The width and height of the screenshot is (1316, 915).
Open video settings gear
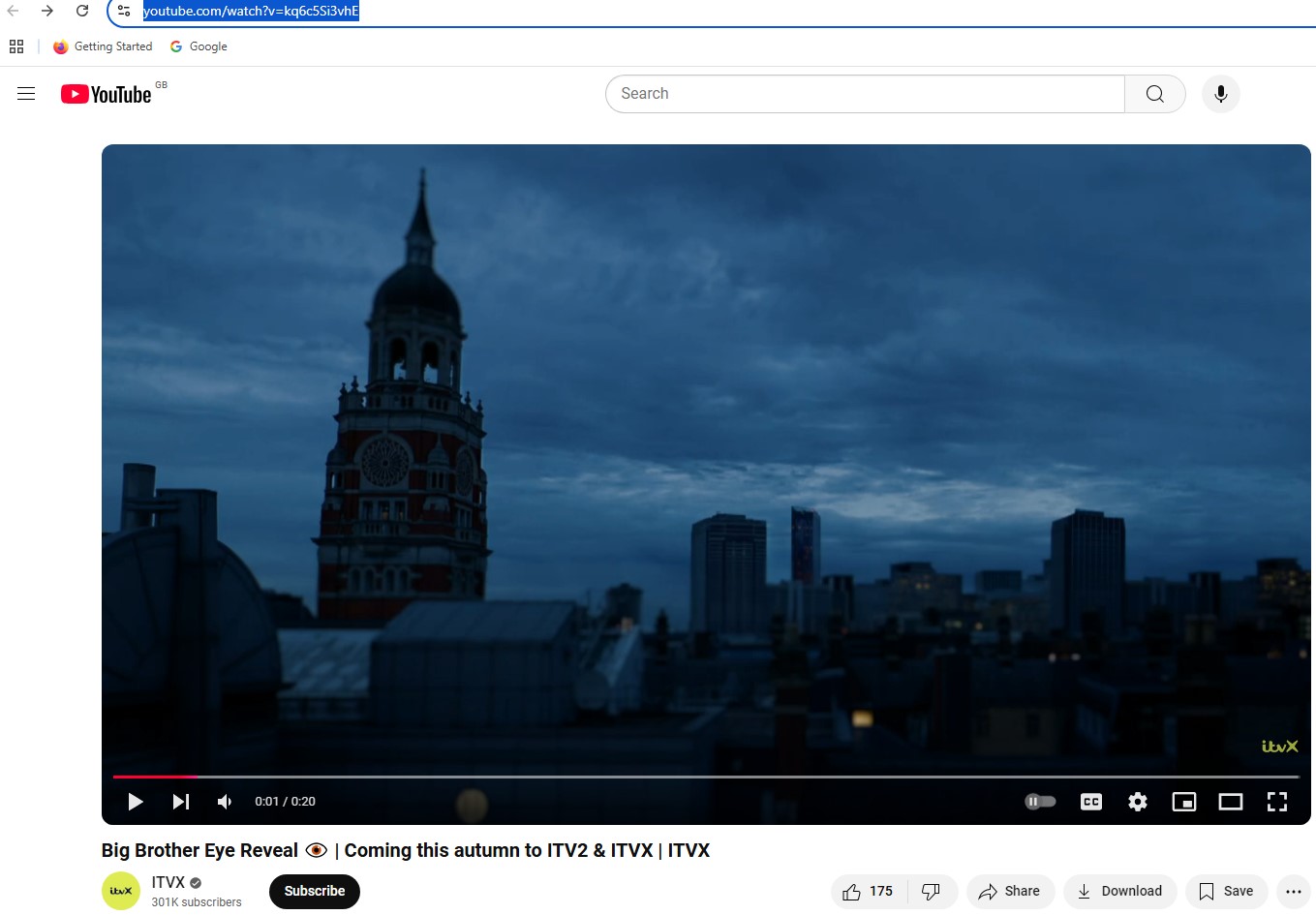(x=1138, y=802)
